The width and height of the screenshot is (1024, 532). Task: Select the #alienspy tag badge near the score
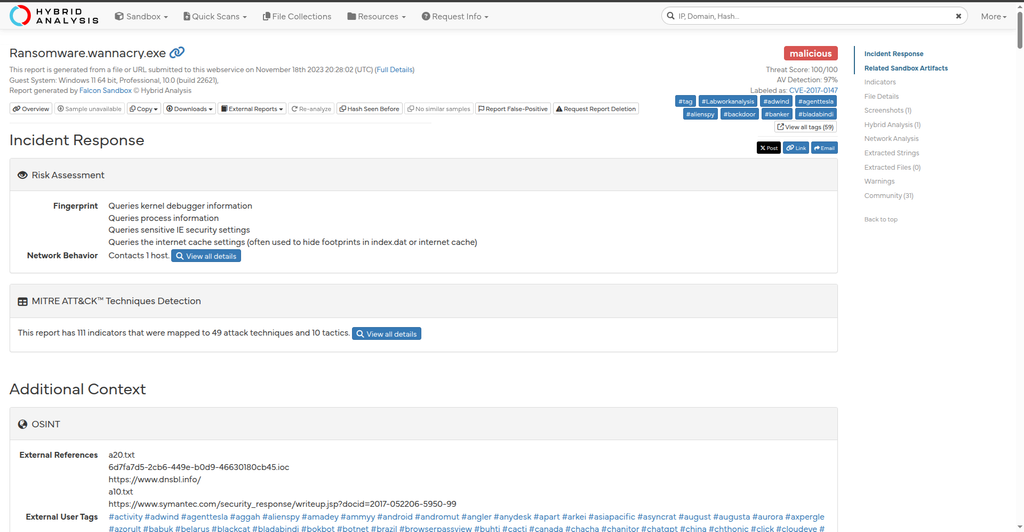pos(700,114)
